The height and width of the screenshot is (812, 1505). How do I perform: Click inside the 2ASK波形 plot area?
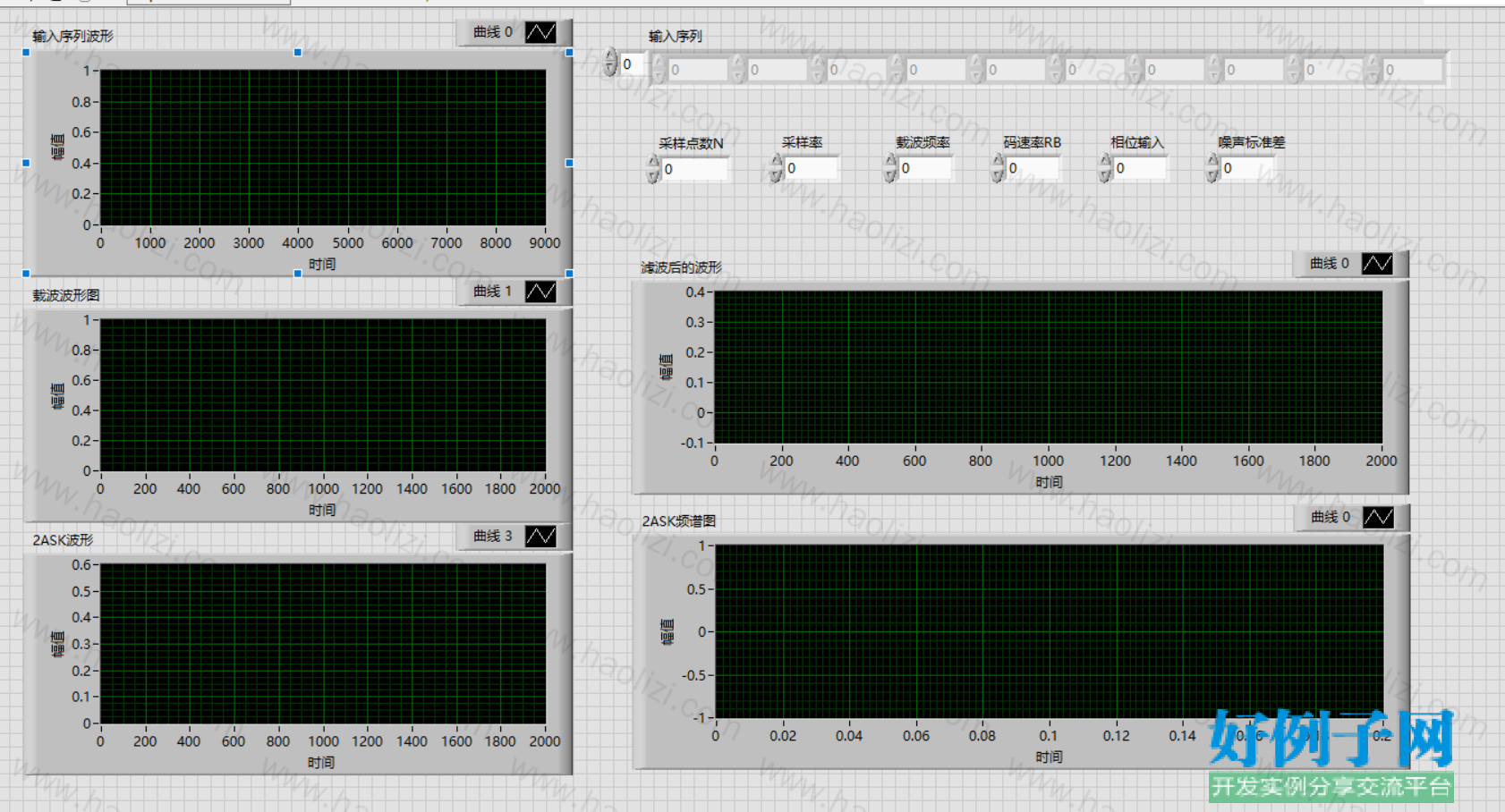tap(322, 643)
